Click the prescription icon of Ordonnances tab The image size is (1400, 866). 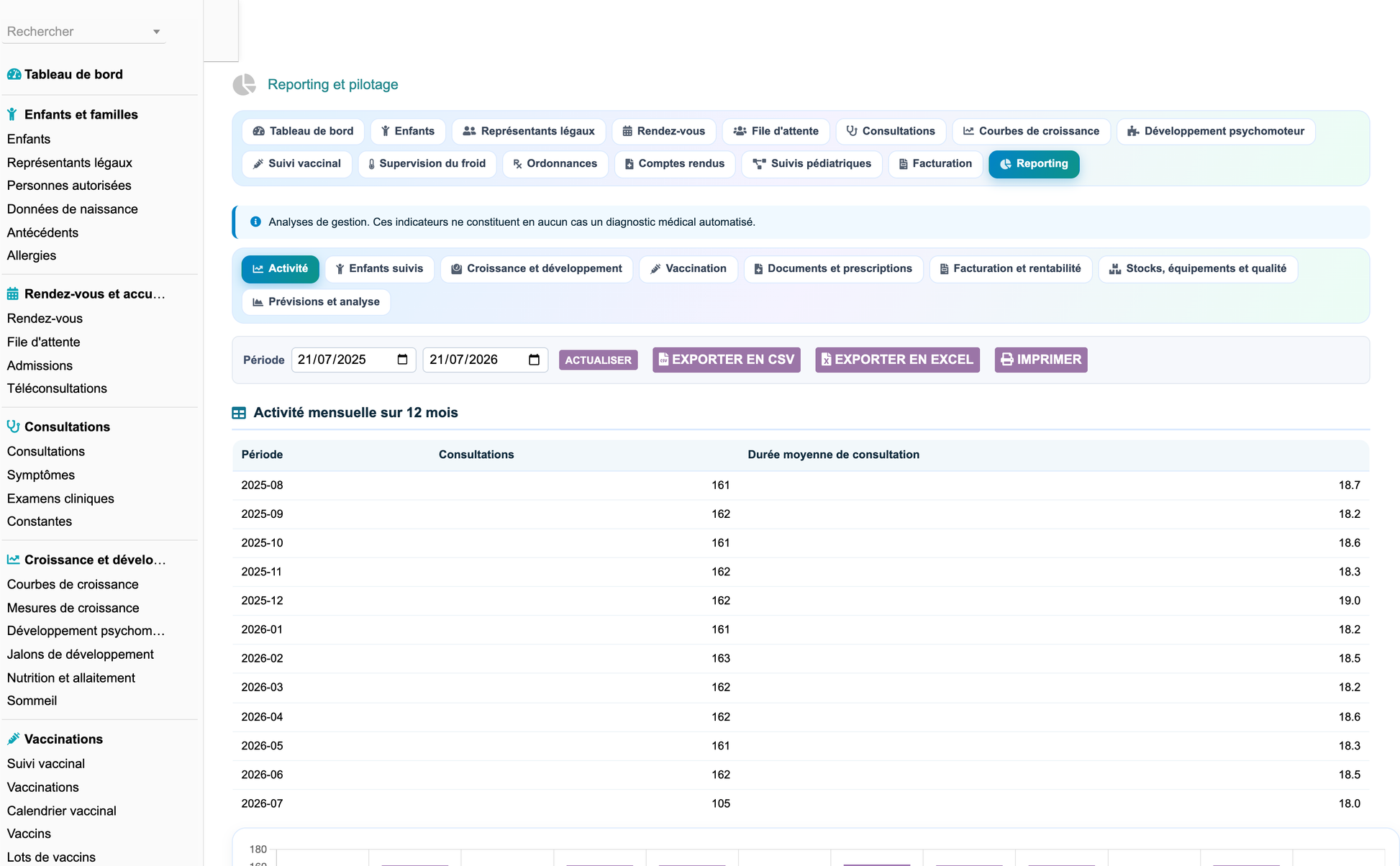517,164
